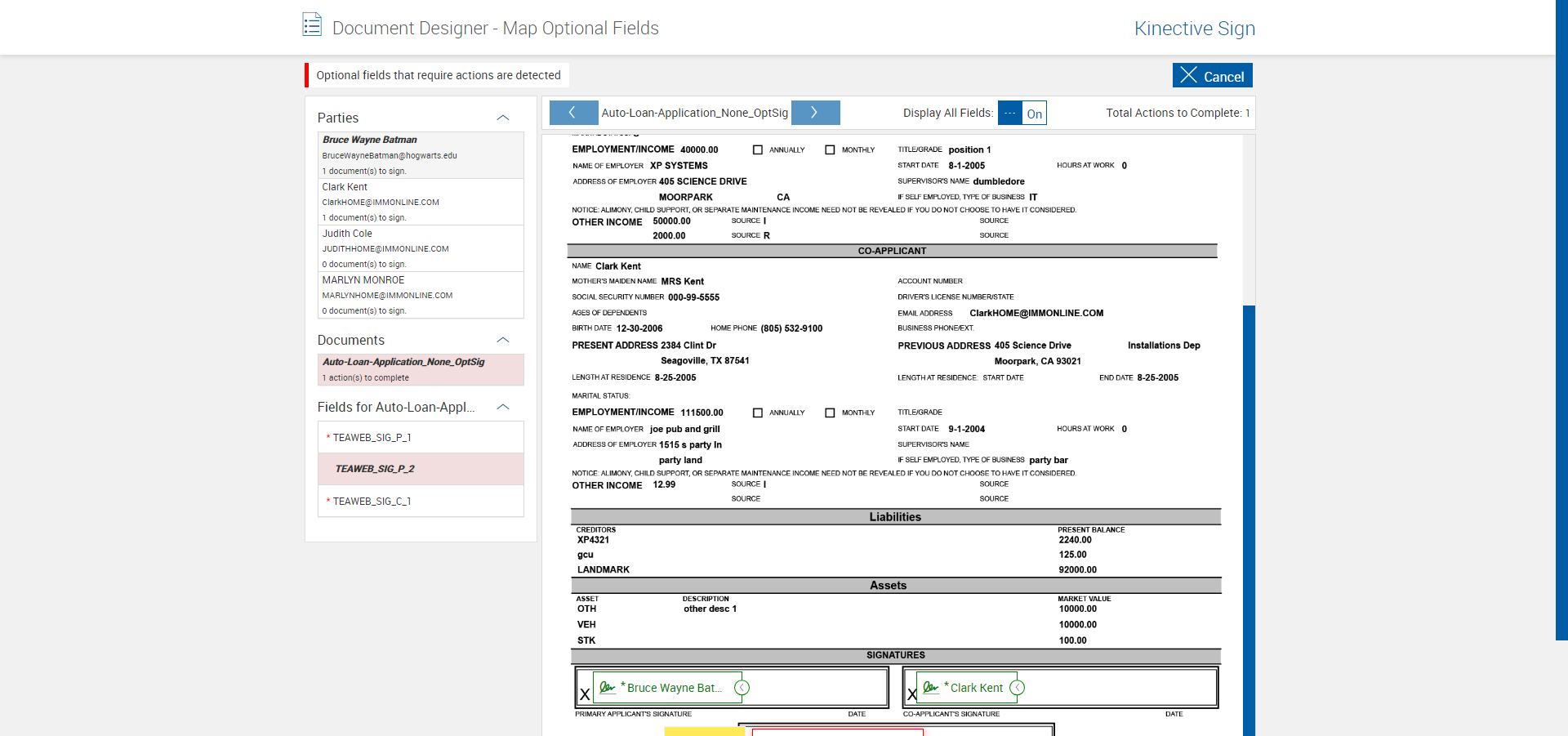Select party Bruce Wayne Batman

(x=421, y=155)
